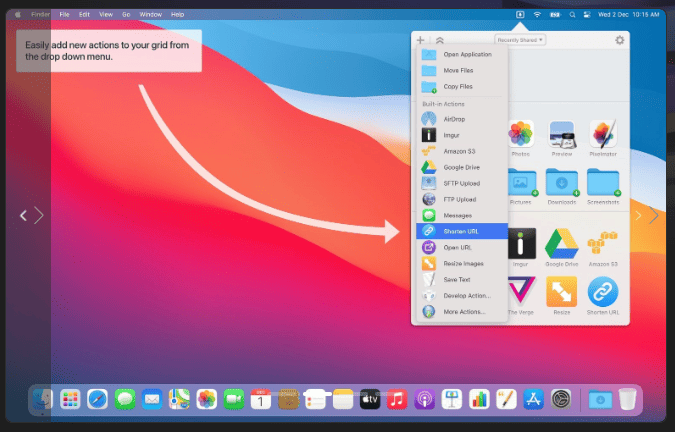Viewport: 675px width, 432px height.
Task: Open Mail from the Dock
Action: coord(152,400)
